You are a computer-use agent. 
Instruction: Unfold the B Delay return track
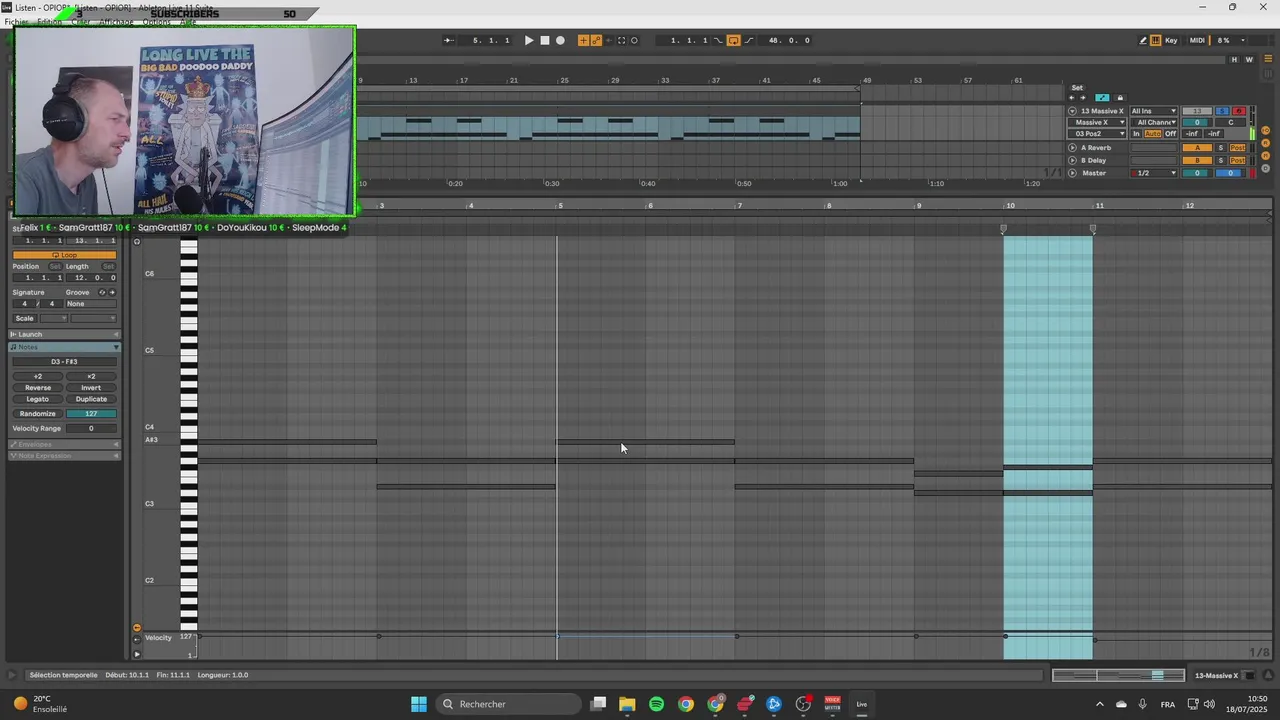click(x=1072, y=160)
